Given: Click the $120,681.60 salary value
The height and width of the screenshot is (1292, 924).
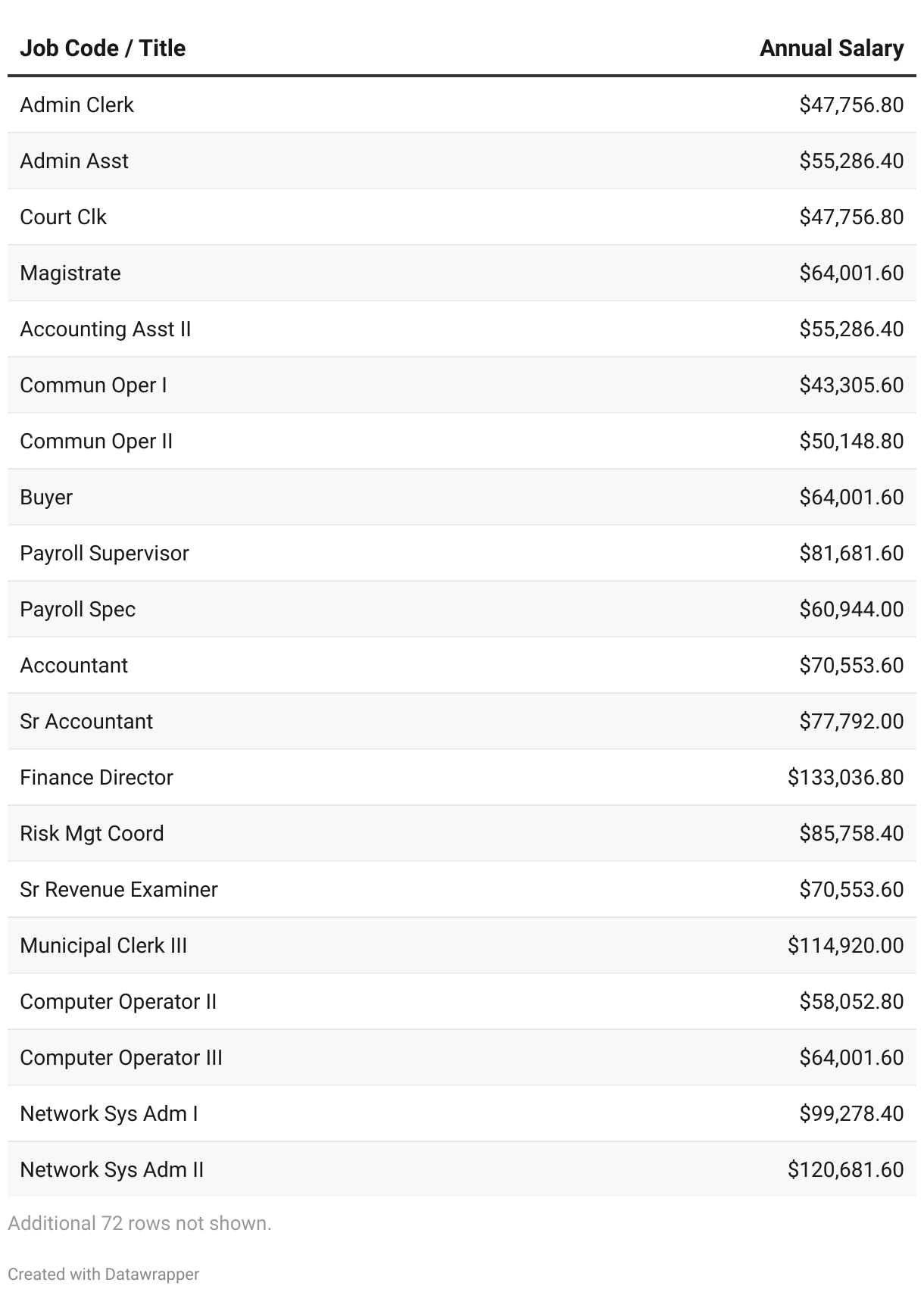Looking at the screenshot, I should 845,1169.
